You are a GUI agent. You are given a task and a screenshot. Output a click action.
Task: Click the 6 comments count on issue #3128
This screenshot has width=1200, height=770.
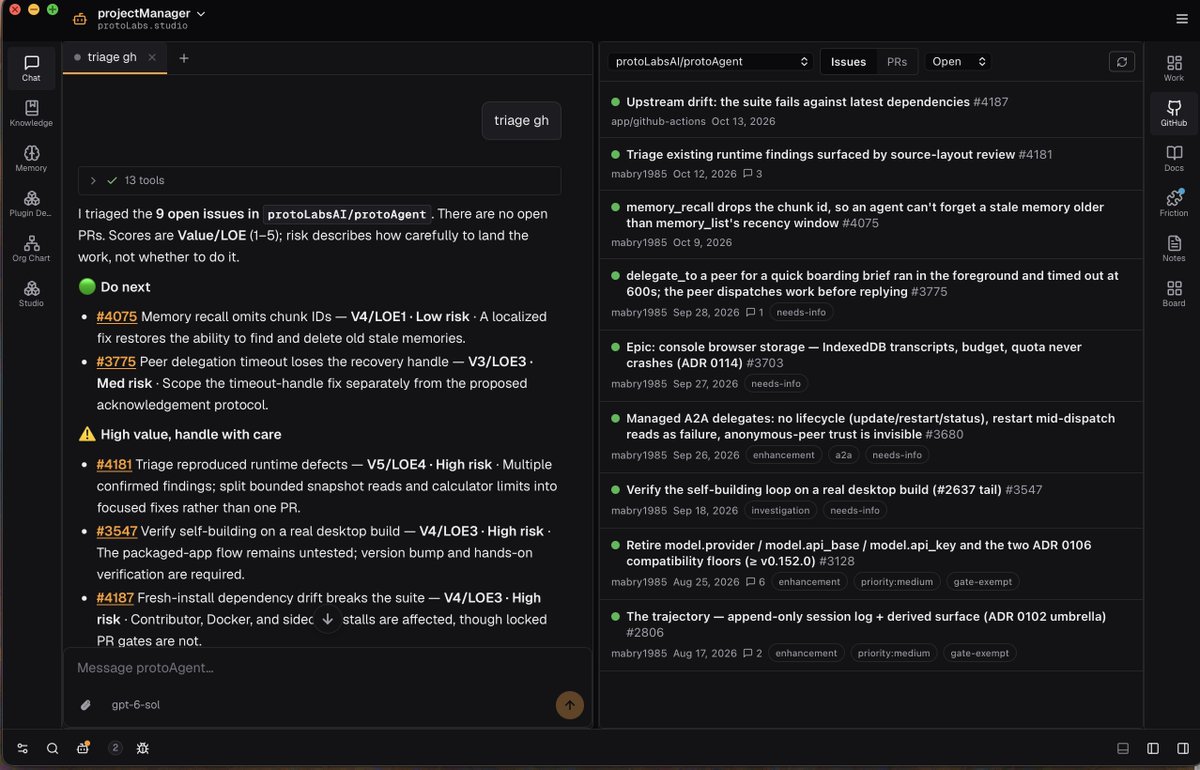coord(755,581)
